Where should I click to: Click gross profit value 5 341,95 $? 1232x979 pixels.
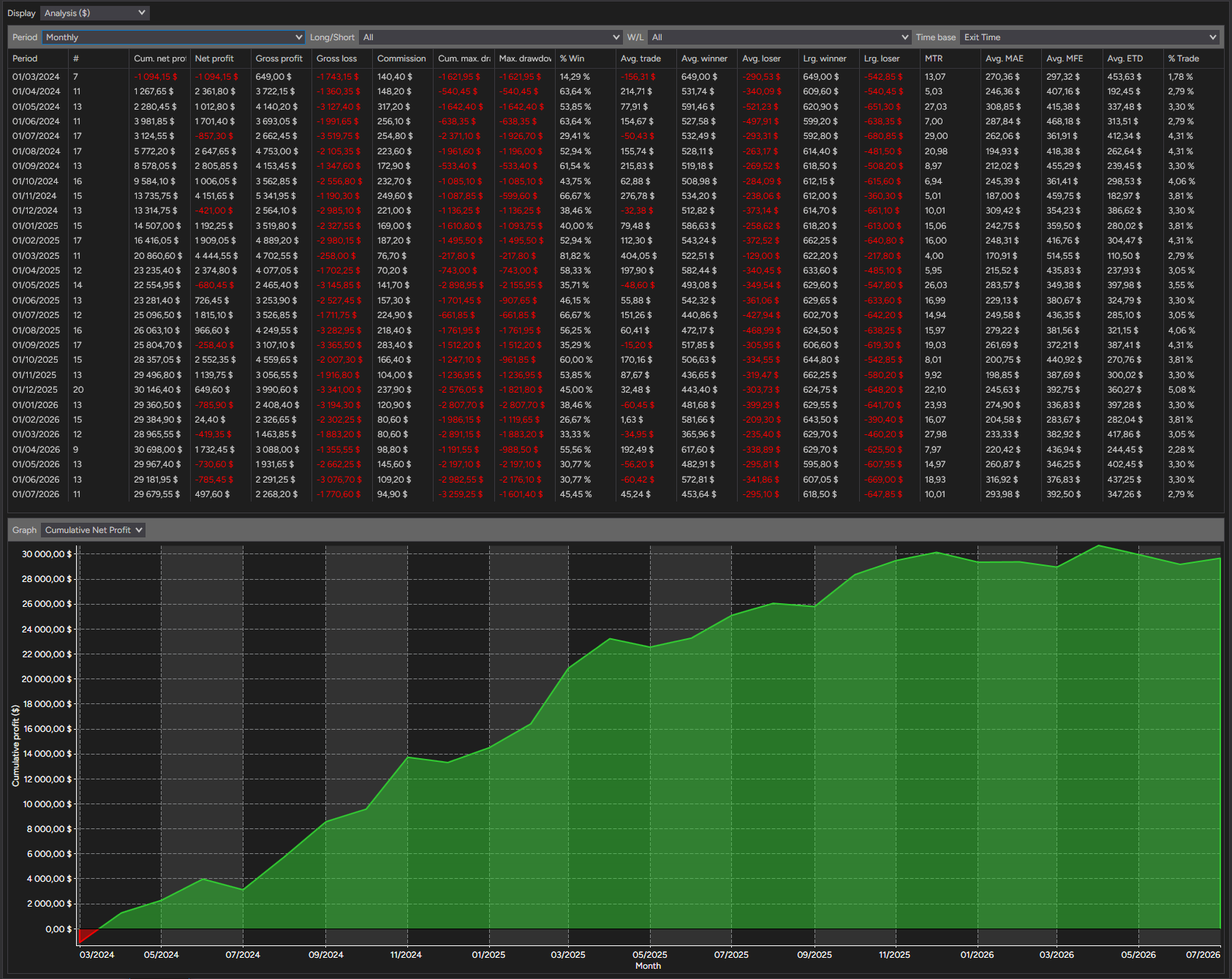click(x=276, y=196)
